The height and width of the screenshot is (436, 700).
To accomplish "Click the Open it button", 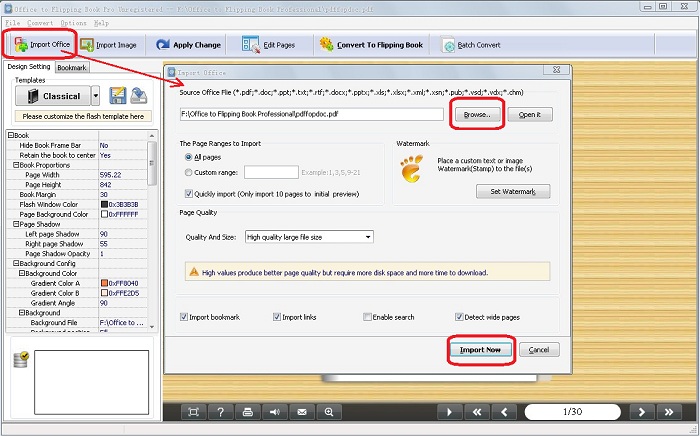I will point(530,115).
